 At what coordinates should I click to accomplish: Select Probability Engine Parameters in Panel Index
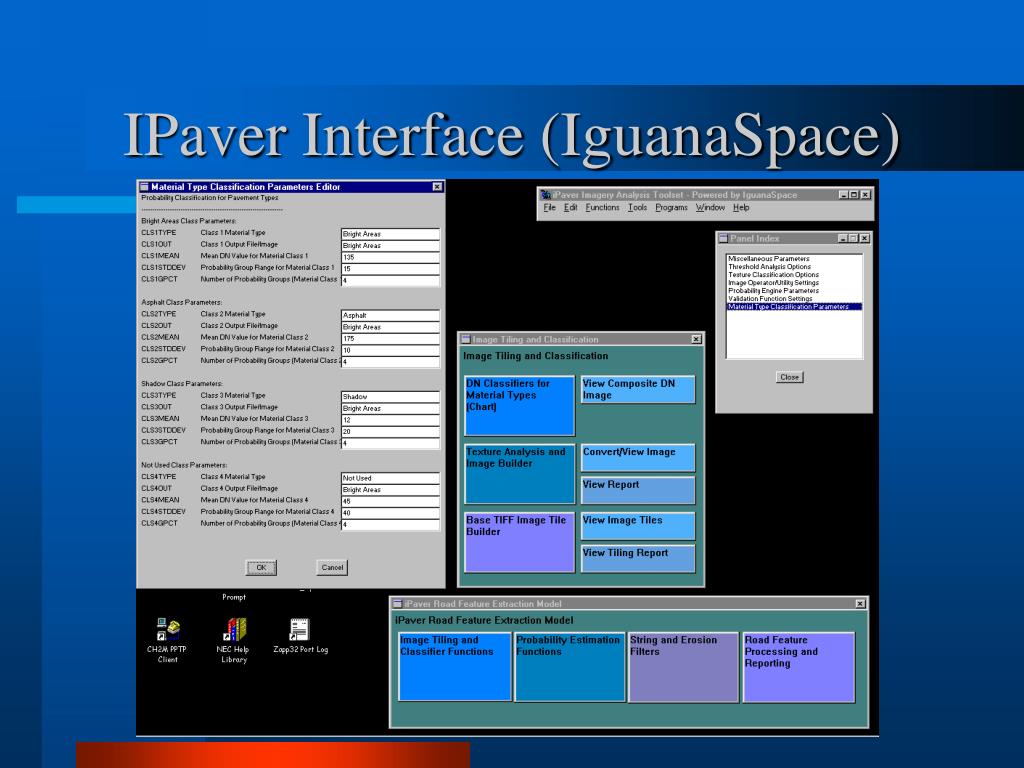tap(794, 291)
